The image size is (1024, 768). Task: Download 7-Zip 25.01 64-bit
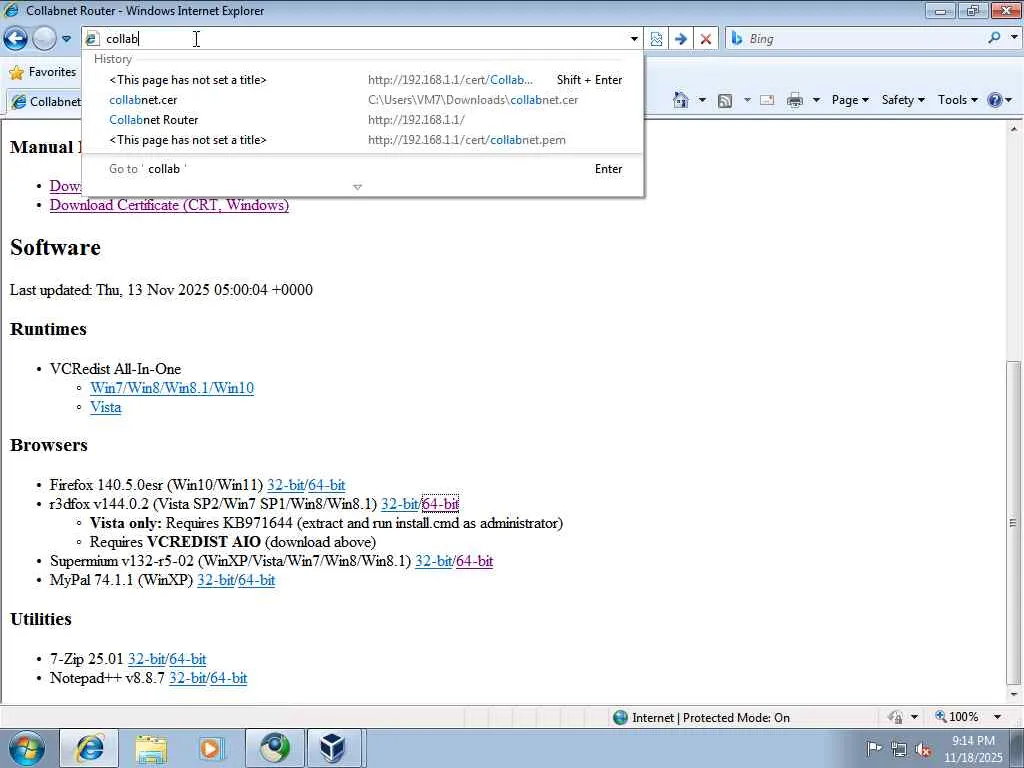click(187, 659)
